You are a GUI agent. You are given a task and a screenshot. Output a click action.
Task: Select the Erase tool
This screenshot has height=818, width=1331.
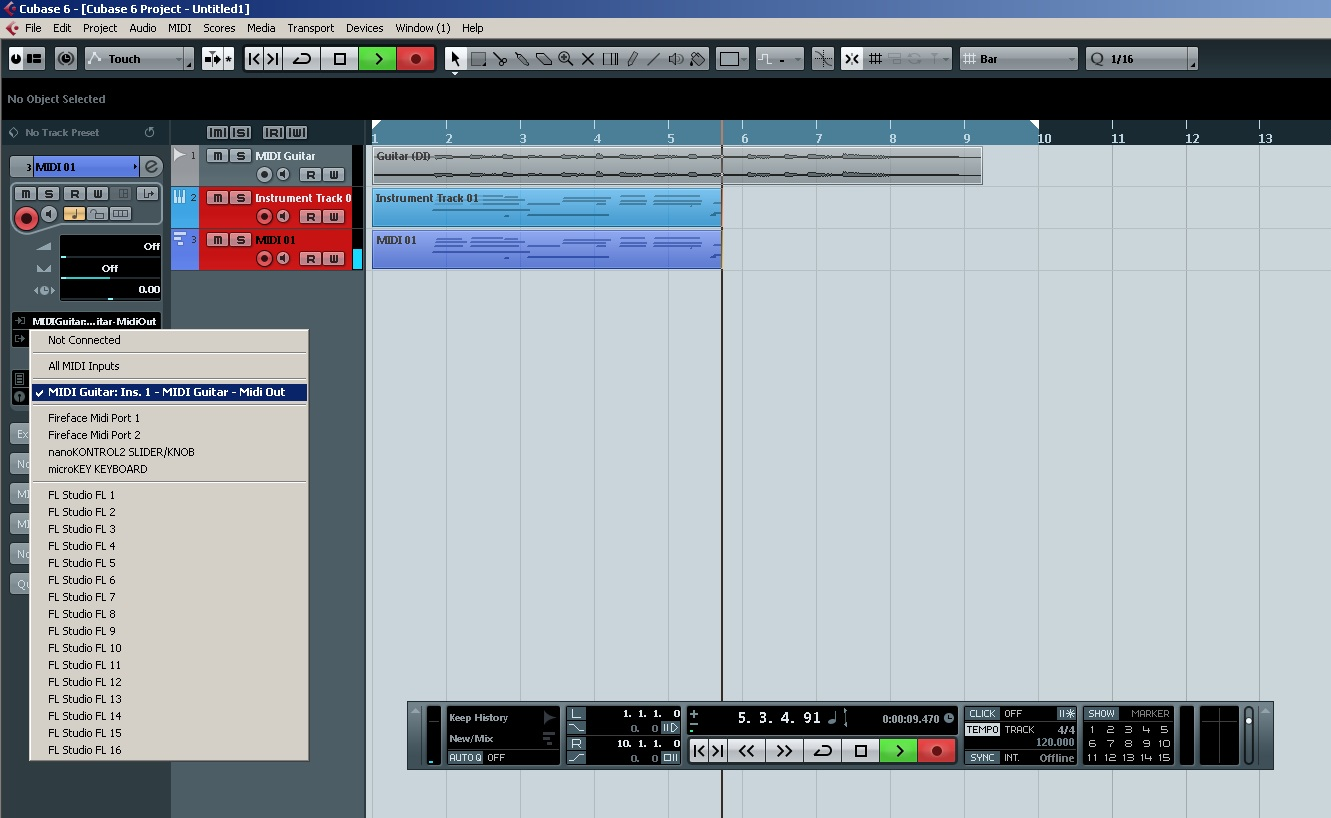pos(544,59)
